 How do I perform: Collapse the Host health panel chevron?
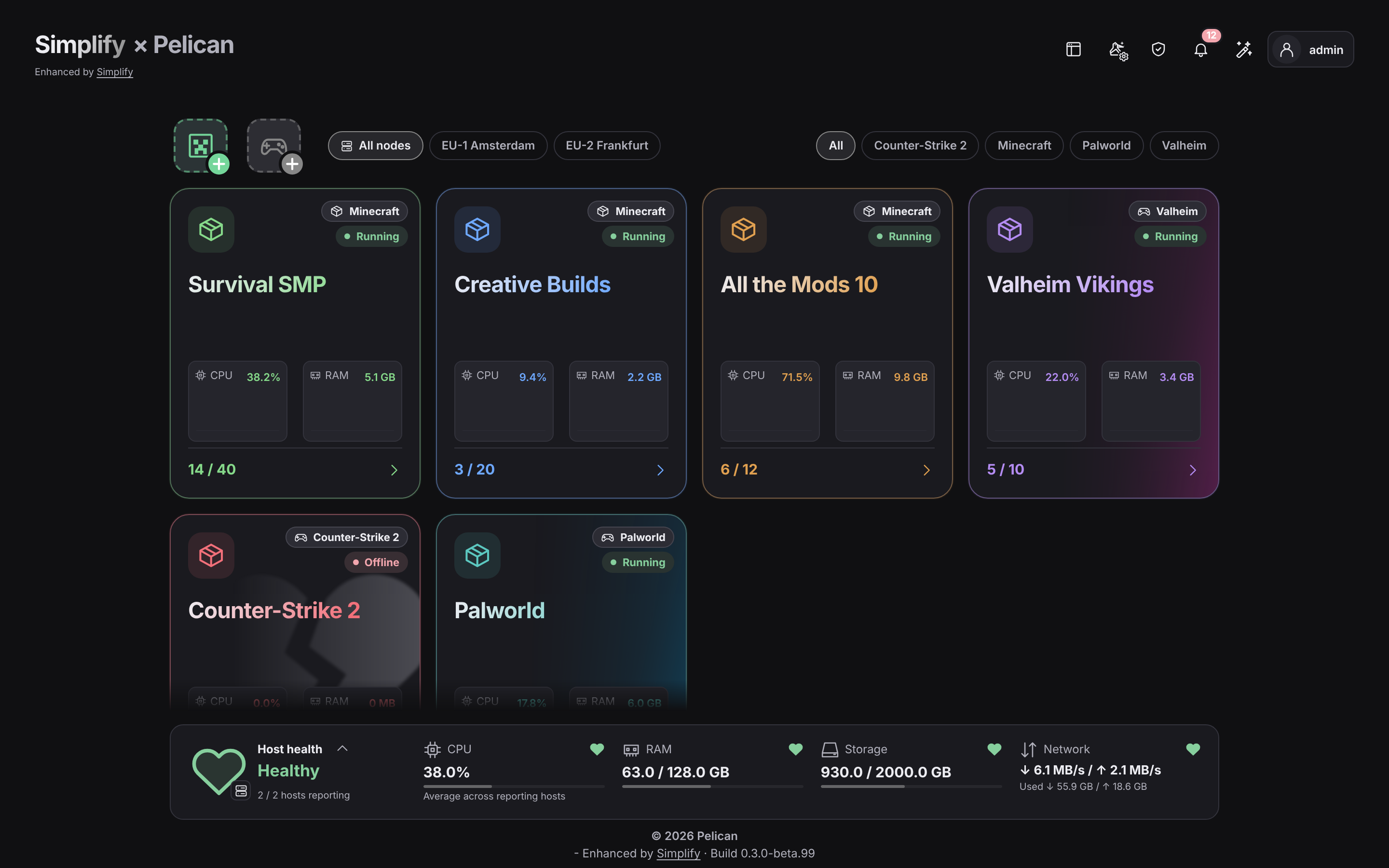coord(342,748)
